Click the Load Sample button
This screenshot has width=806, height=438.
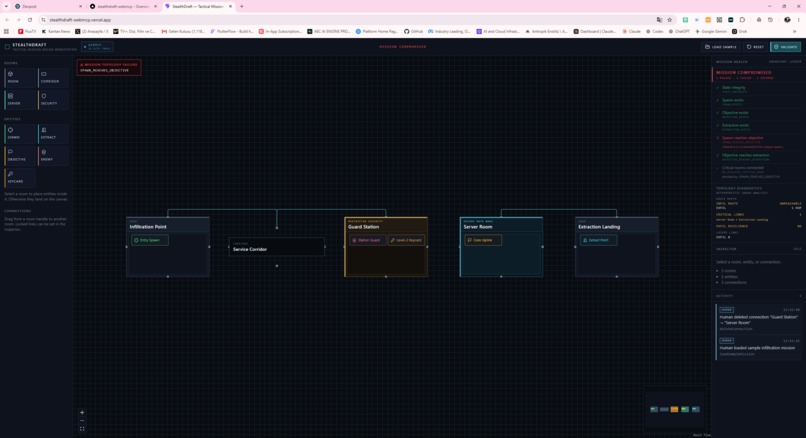click(x=721, y=47)
